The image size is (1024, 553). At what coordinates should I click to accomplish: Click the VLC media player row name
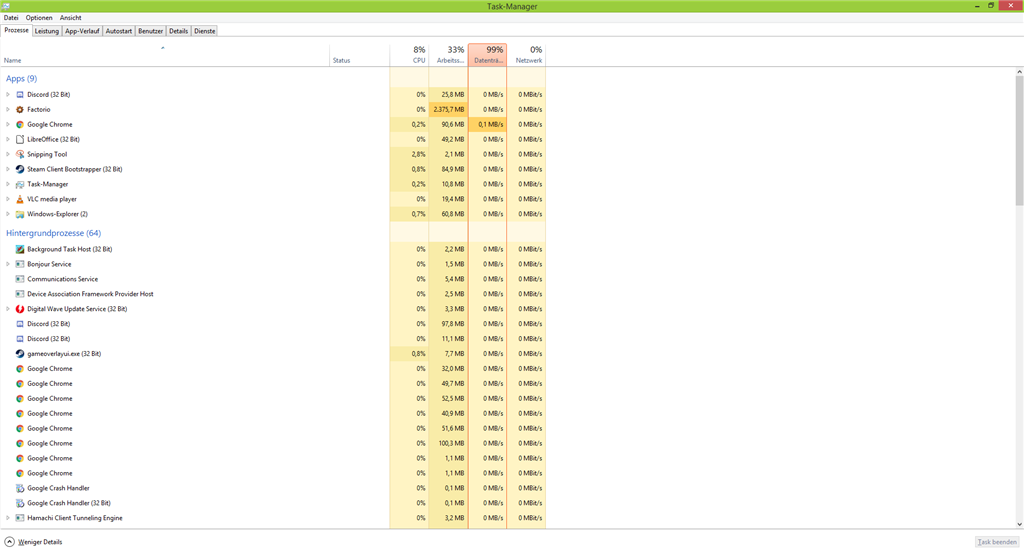52,199
